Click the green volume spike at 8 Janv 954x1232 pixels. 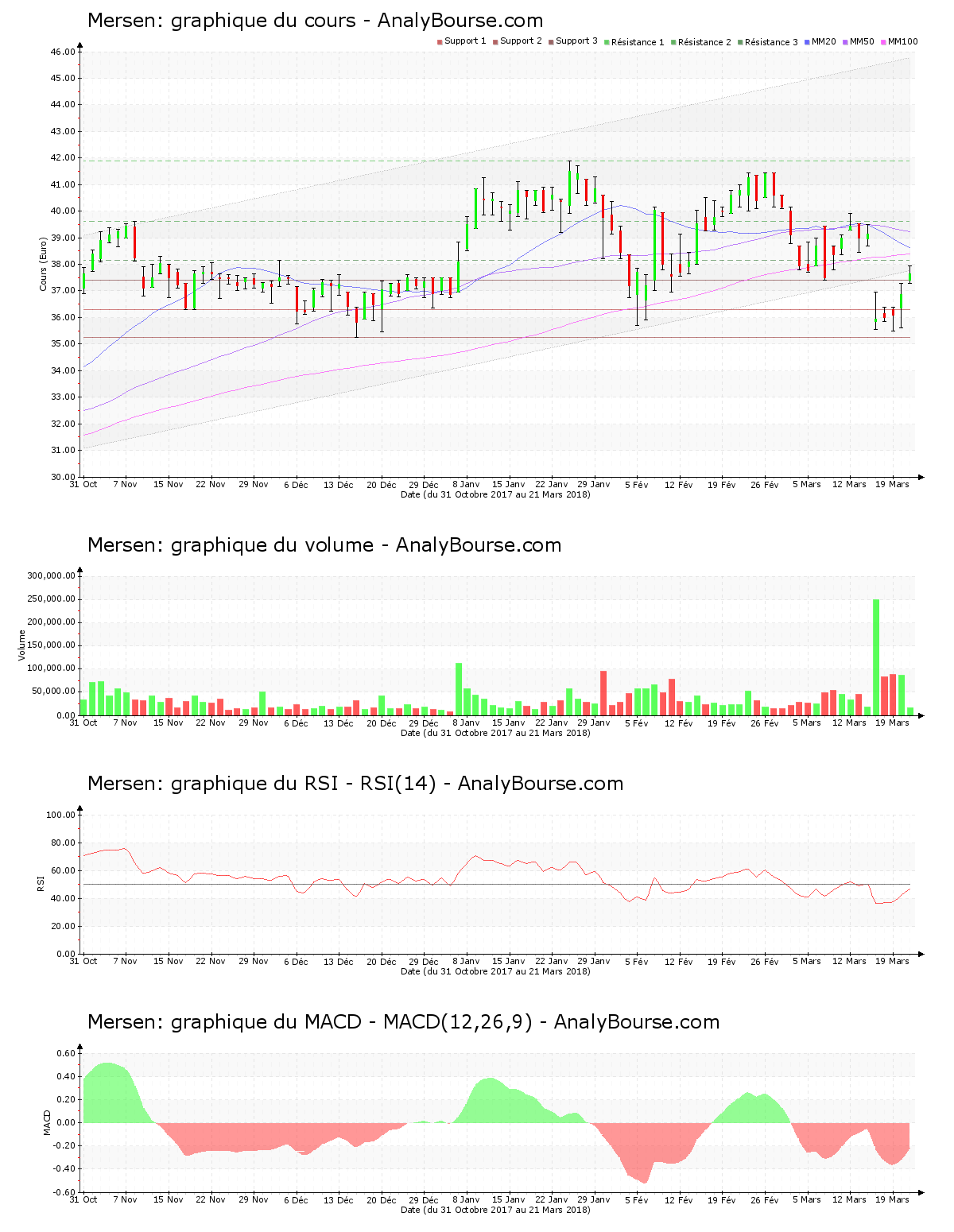459,689
